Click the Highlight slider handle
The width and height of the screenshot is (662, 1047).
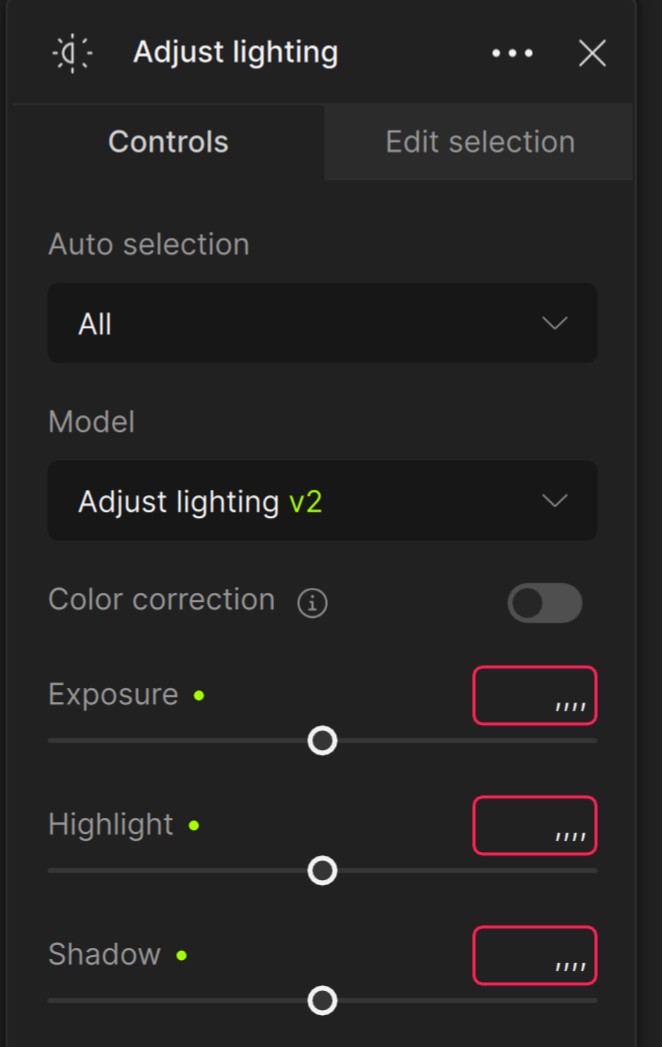coord(322,871)
